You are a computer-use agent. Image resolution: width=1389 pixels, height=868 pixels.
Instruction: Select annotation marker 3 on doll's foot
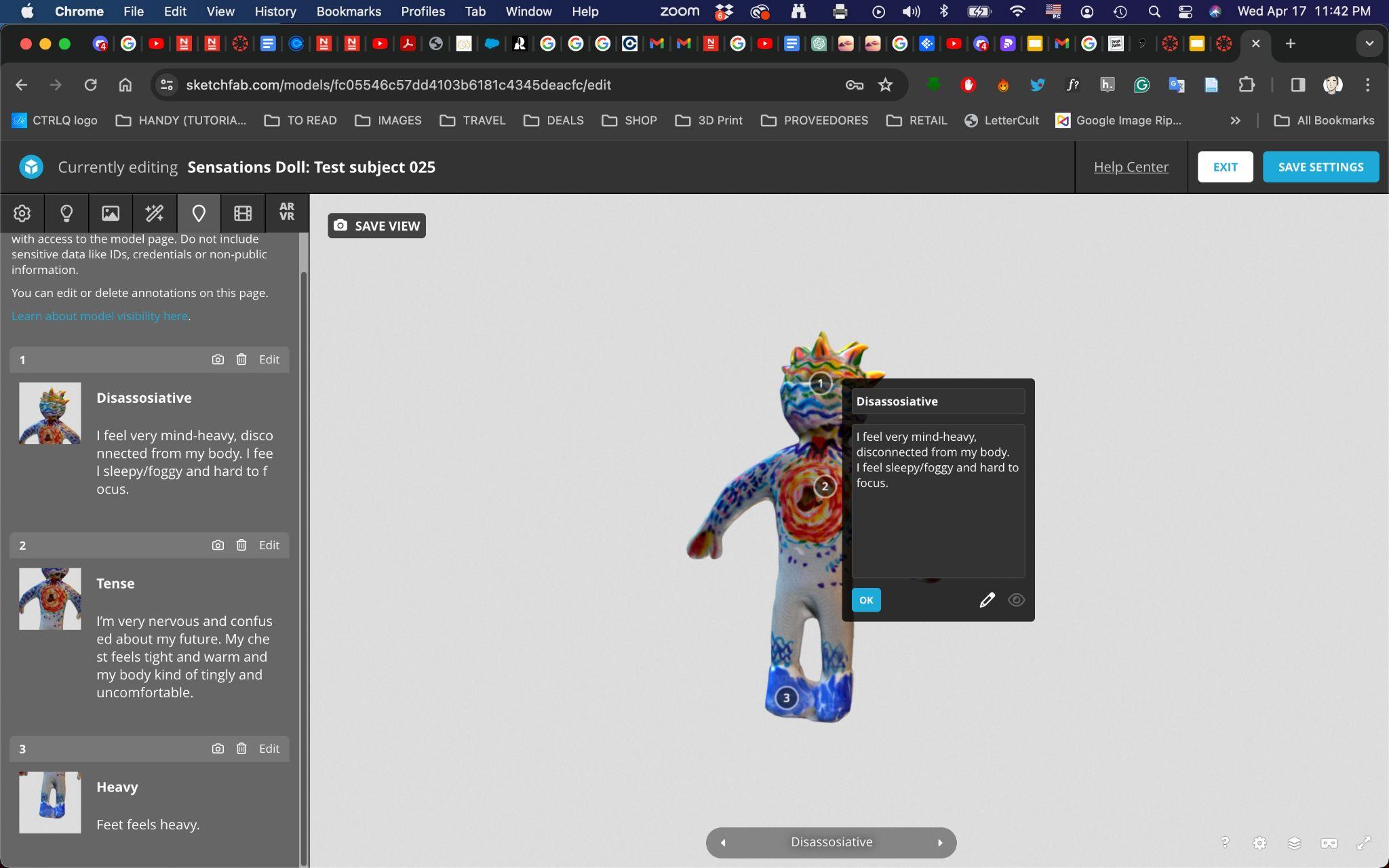tap(786, 697)
